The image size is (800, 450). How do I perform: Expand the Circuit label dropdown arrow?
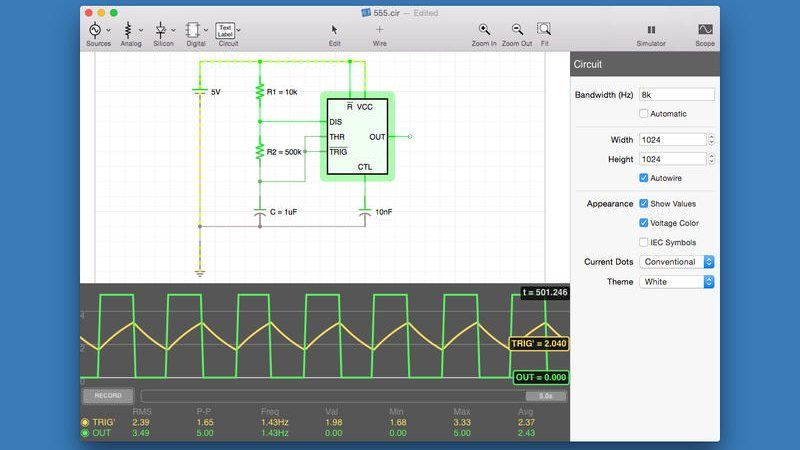239,31
